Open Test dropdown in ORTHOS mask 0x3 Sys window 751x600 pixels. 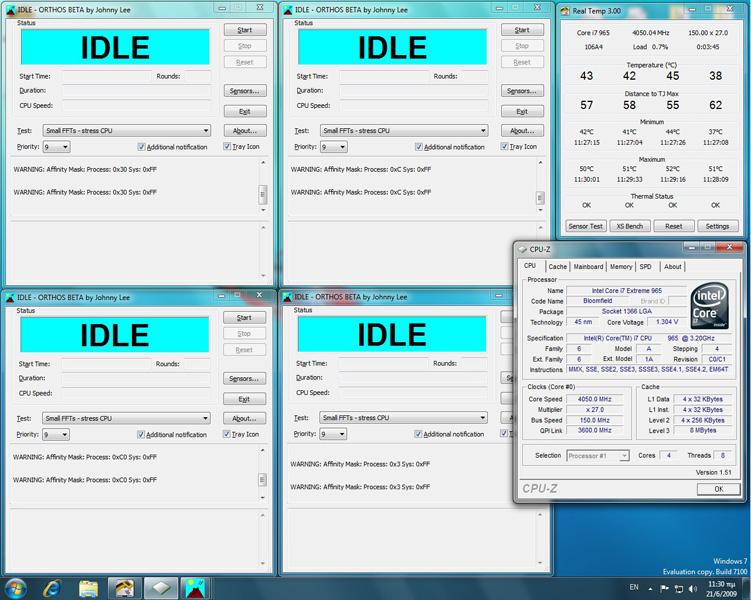tap(403, 418)
